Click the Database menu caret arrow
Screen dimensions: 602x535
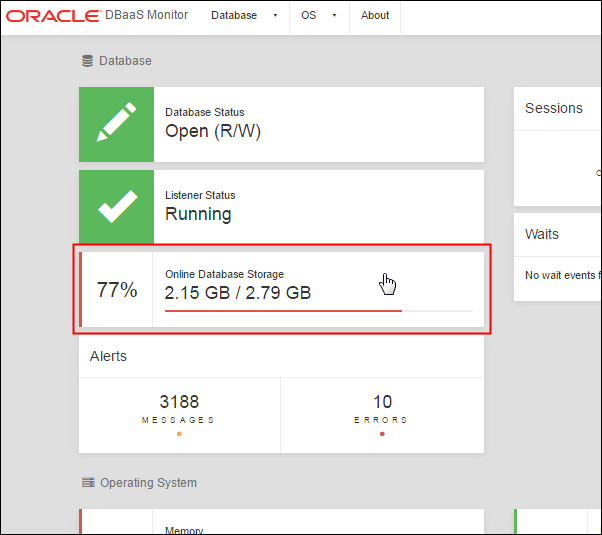pos(275,16)
